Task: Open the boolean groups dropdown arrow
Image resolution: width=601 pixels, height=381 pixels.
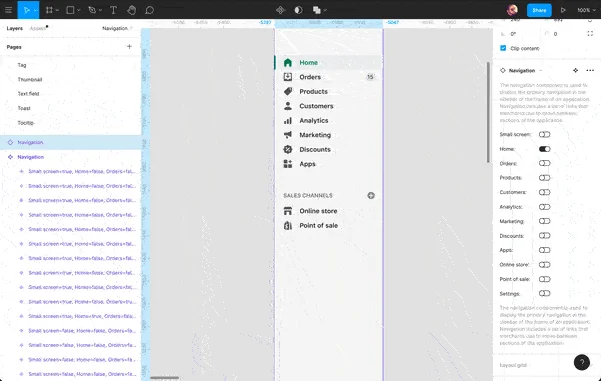Action: (x=325, y=10)
